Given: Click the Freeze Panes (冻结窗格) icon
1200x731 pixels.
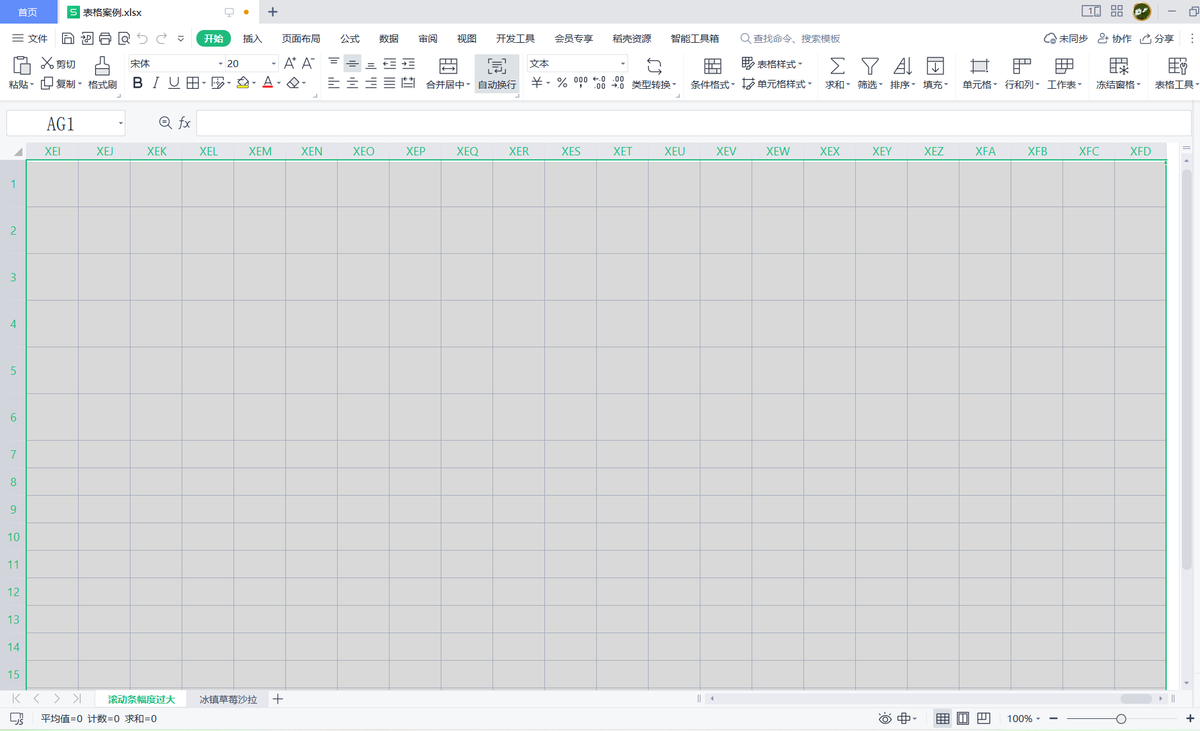Looking at the screenshot, I should click(x=1119, y=66).
